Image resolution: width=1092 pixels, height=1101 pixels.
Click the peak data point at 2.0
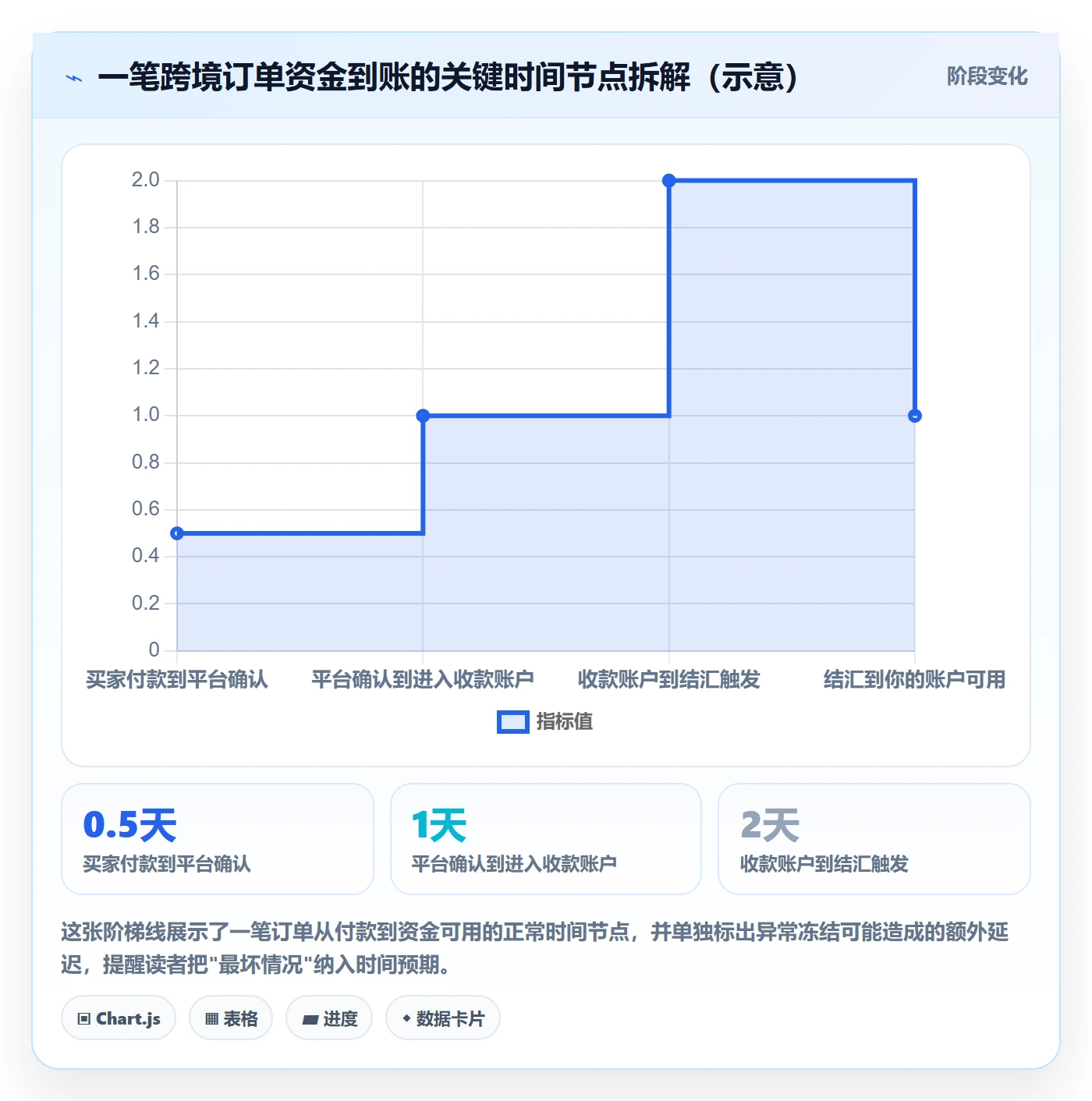pos(668,181)
